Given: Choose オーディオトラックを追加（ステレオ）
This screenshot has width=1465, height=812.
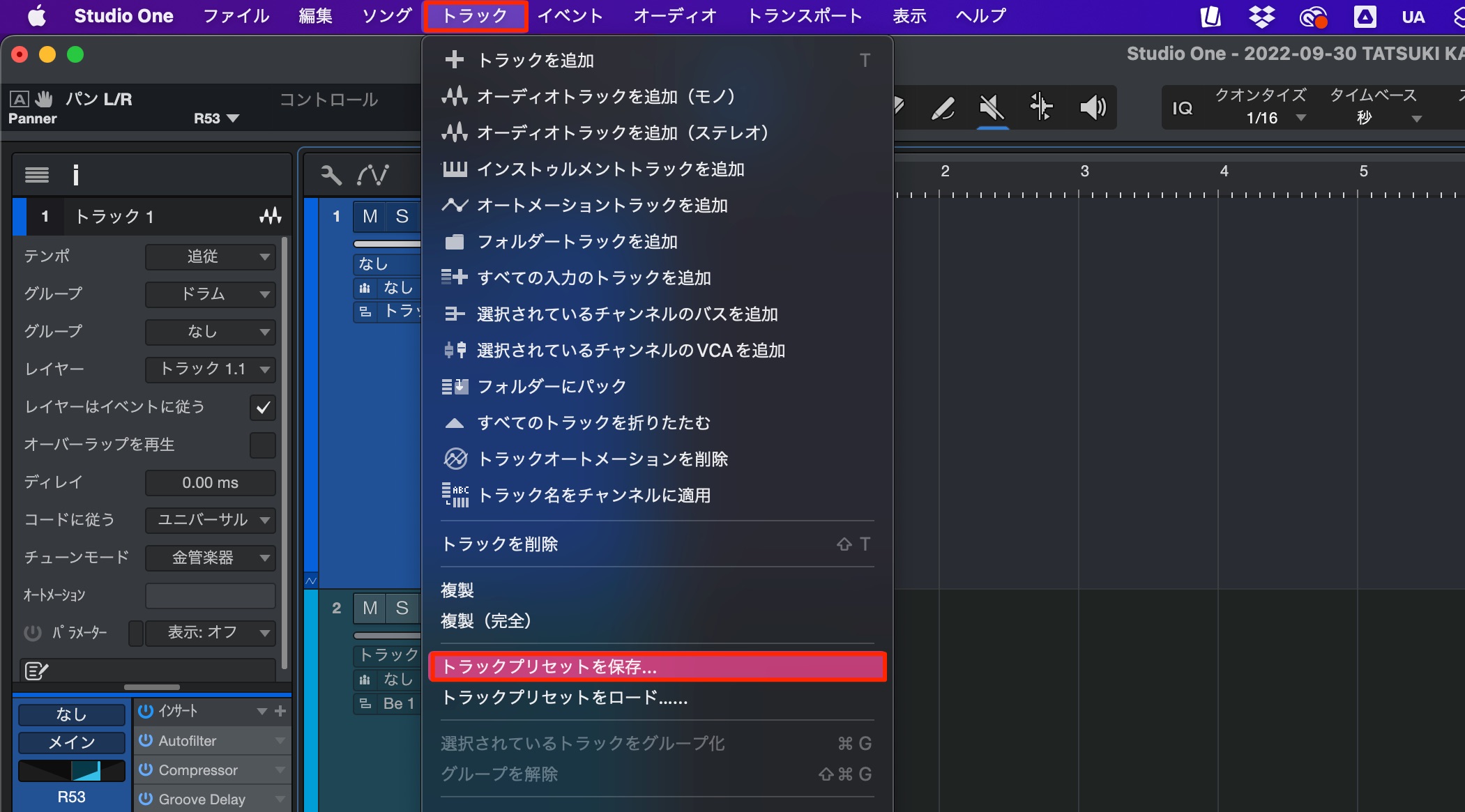Looking at the screenshot, I should point(658,132).
